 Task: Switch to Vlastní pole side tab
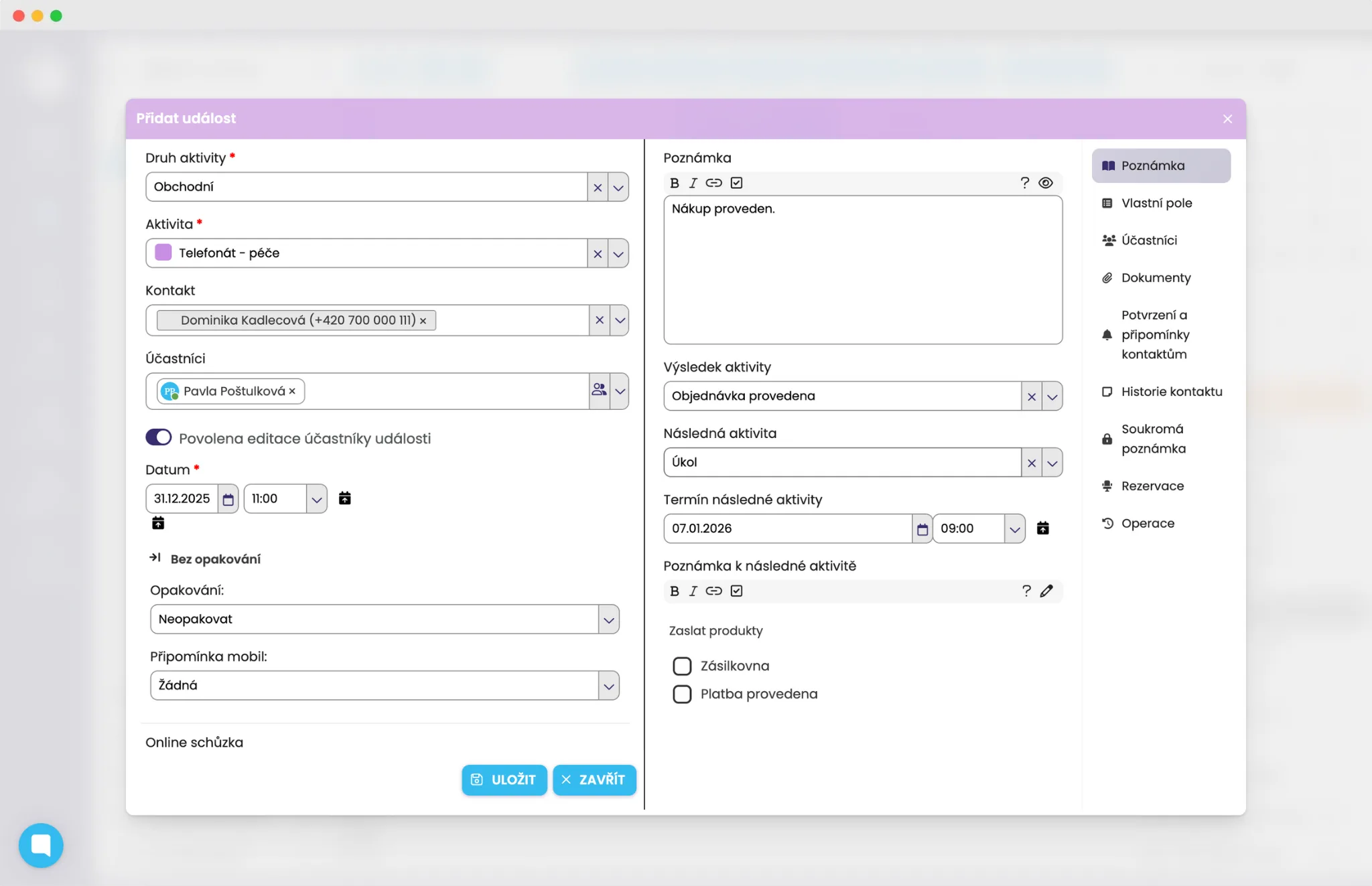[x=1156, y=203]
